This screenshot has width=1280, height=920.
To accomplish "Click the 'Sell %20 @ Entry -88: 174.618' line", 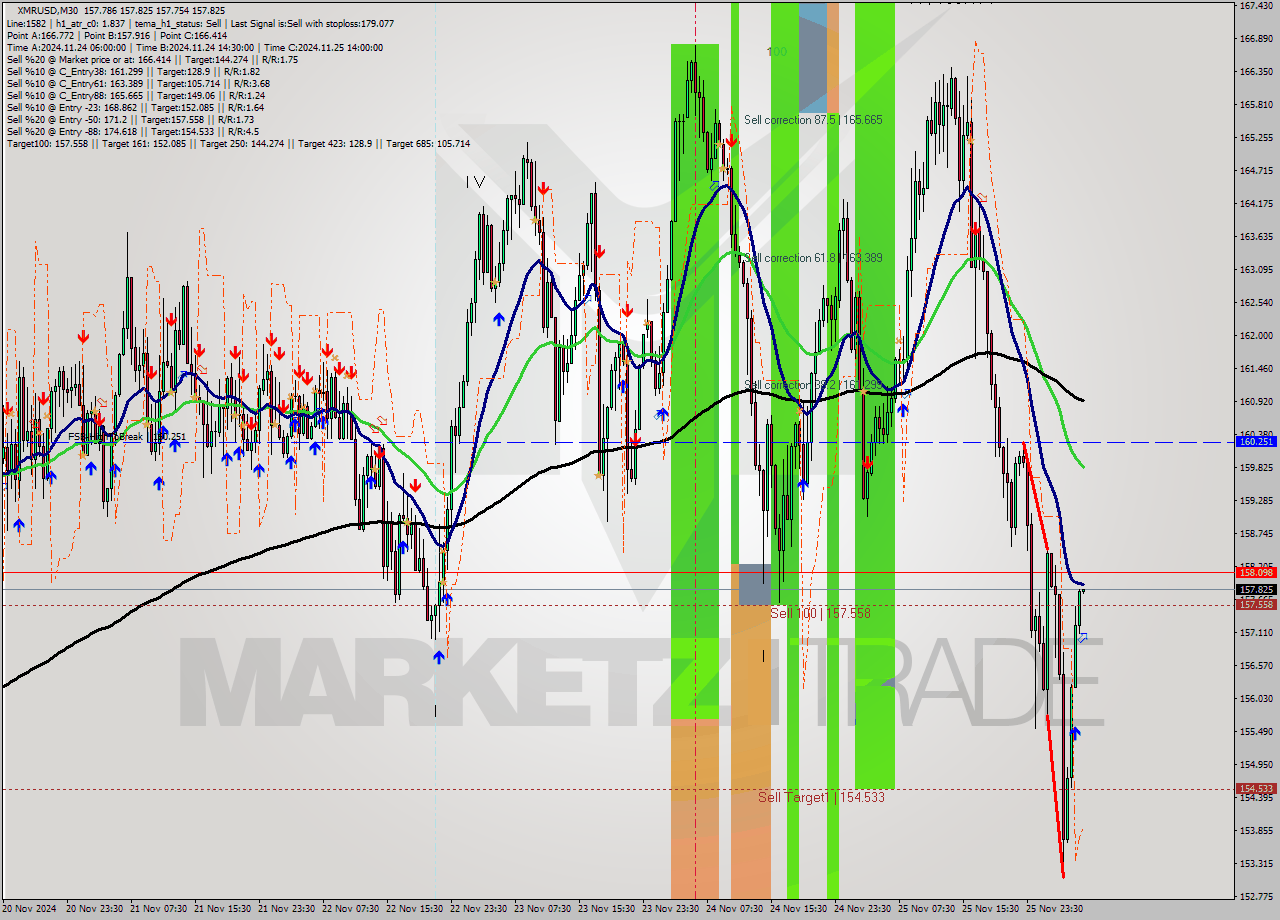I will [x=132, y=131].
